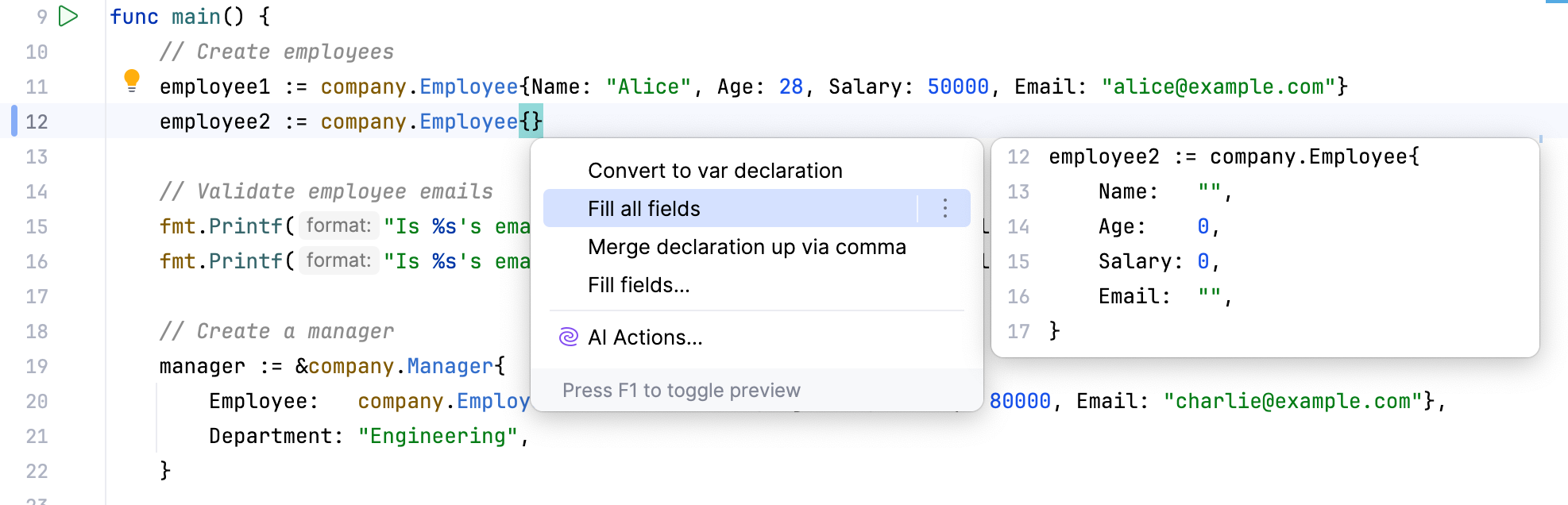Click the yellow lightbulb intention icon
This screenshot has height=505, width=1568.
tap(132, 79)
